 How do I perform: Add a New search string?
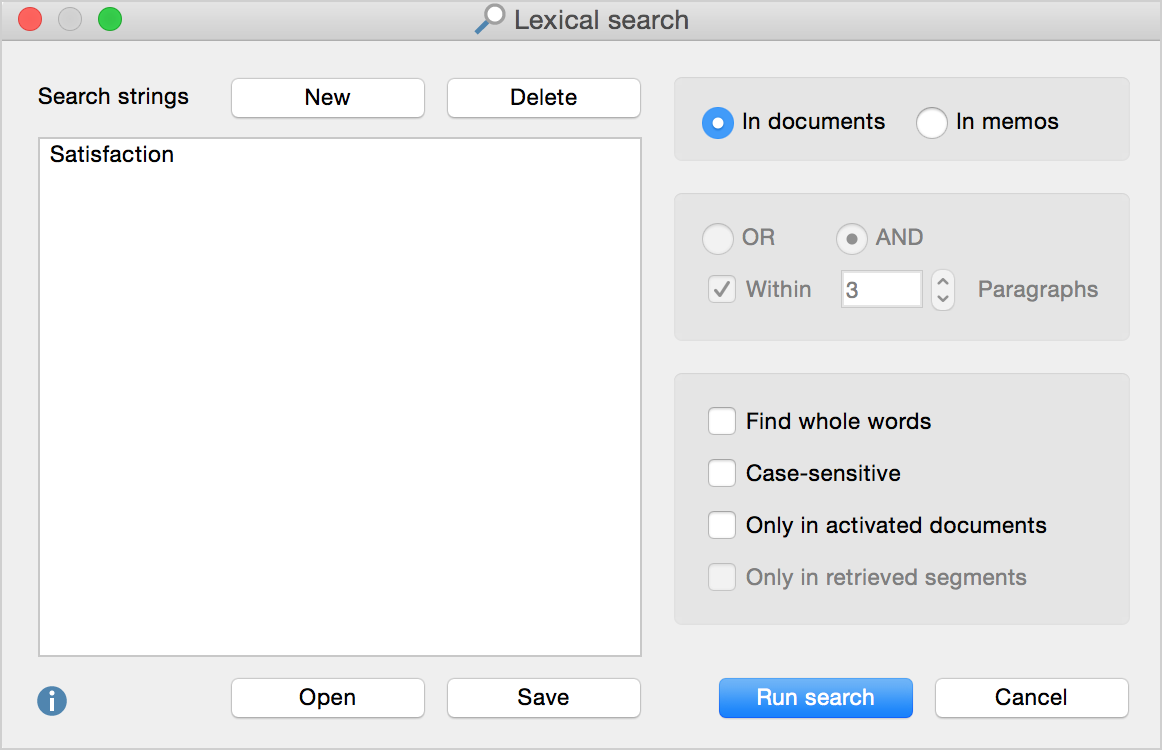pos(327,98)
